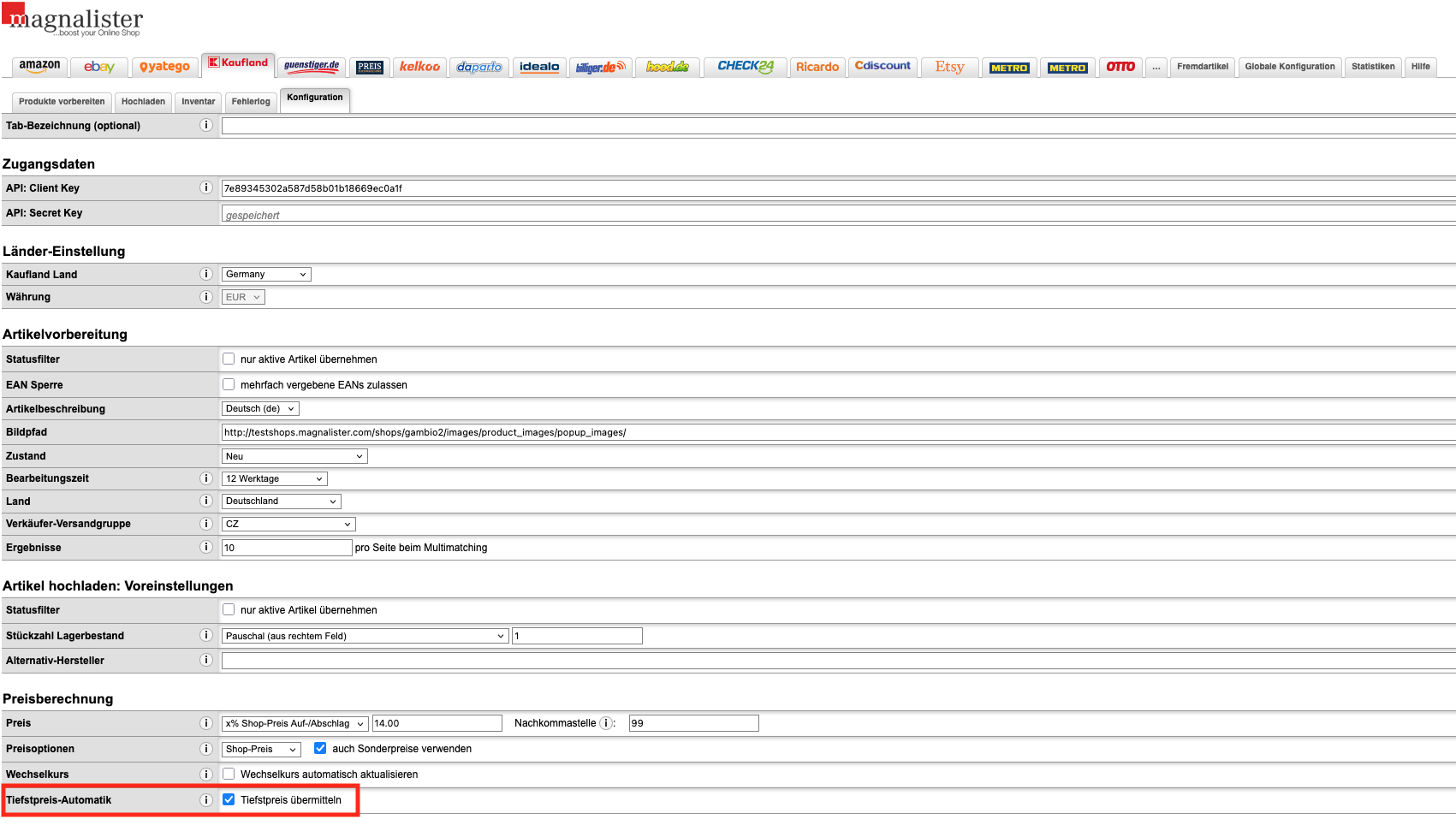Enable Wechselkurs automatisch aktualisieren checkbox
This screenshot has width=1456, height=825.
(x=229, y=775)
